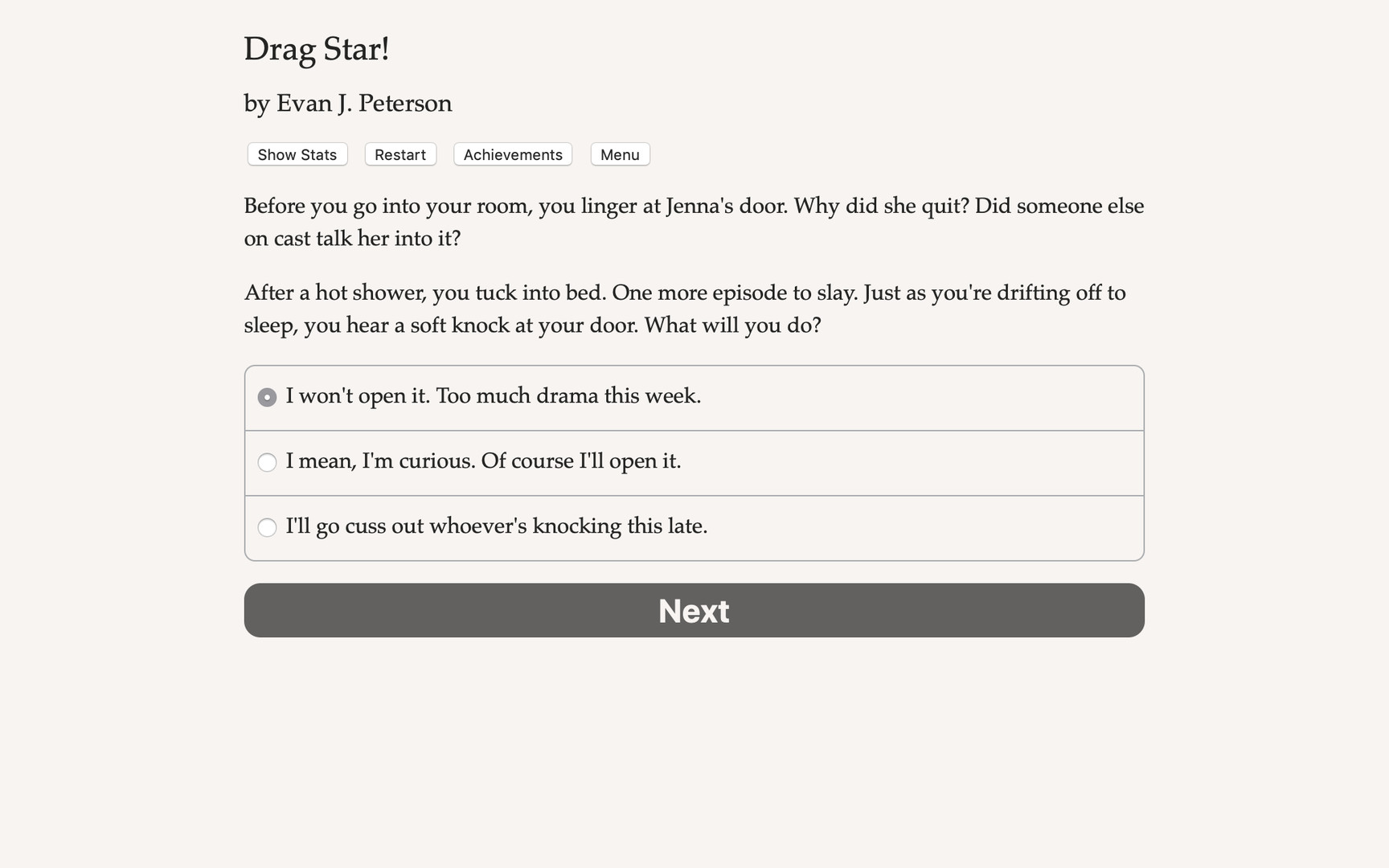Image resolution: width=1389 pixels, height=868 pixels.
Task: Pick "I'll go cuss out whoever's knocking this late."
Action: tap(498, 526)
